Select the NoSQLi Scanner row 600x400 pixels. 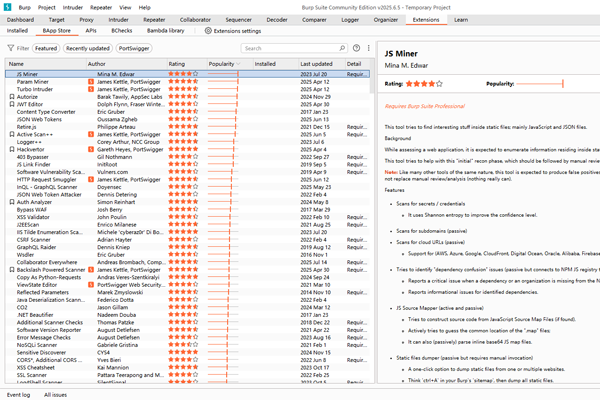click(188, 345)
